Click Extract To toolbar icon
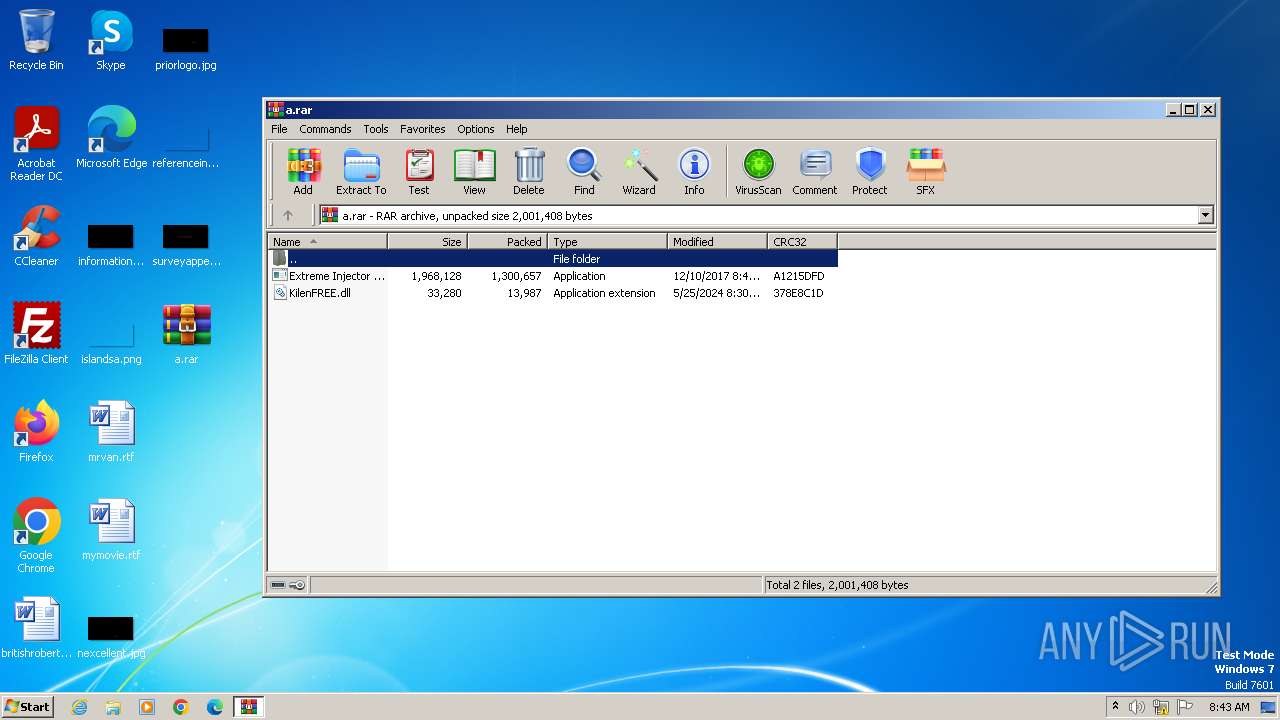 (361, 171)
